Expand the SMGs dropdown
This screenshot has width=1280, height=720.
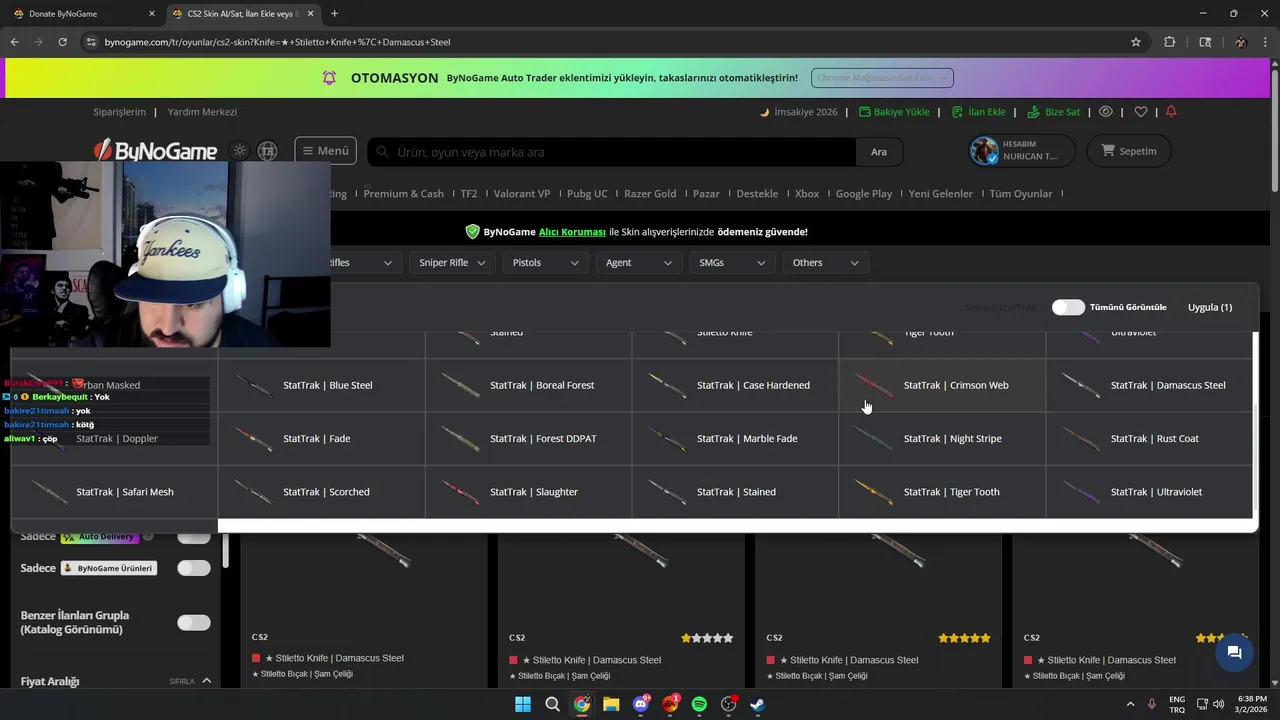732,262
